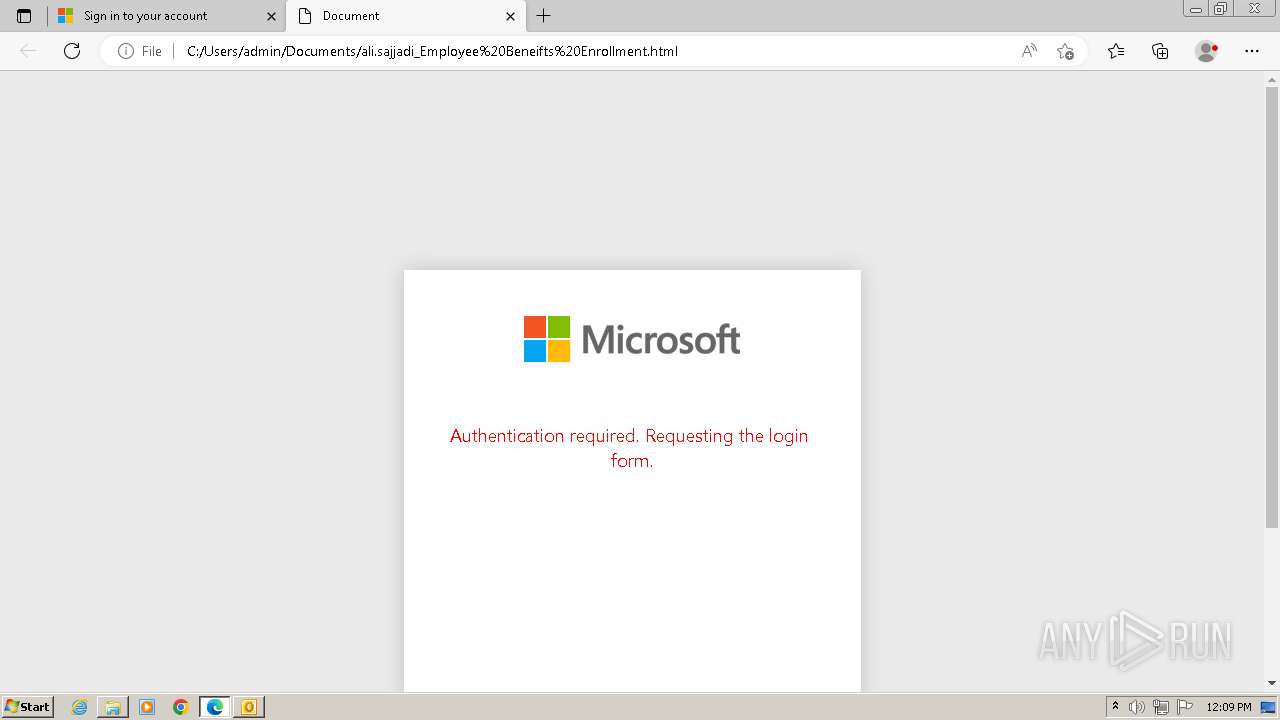Screen dimensions: 1280x720
Task: Show hidden system tray icons
Action: [x=1115, y=707]
